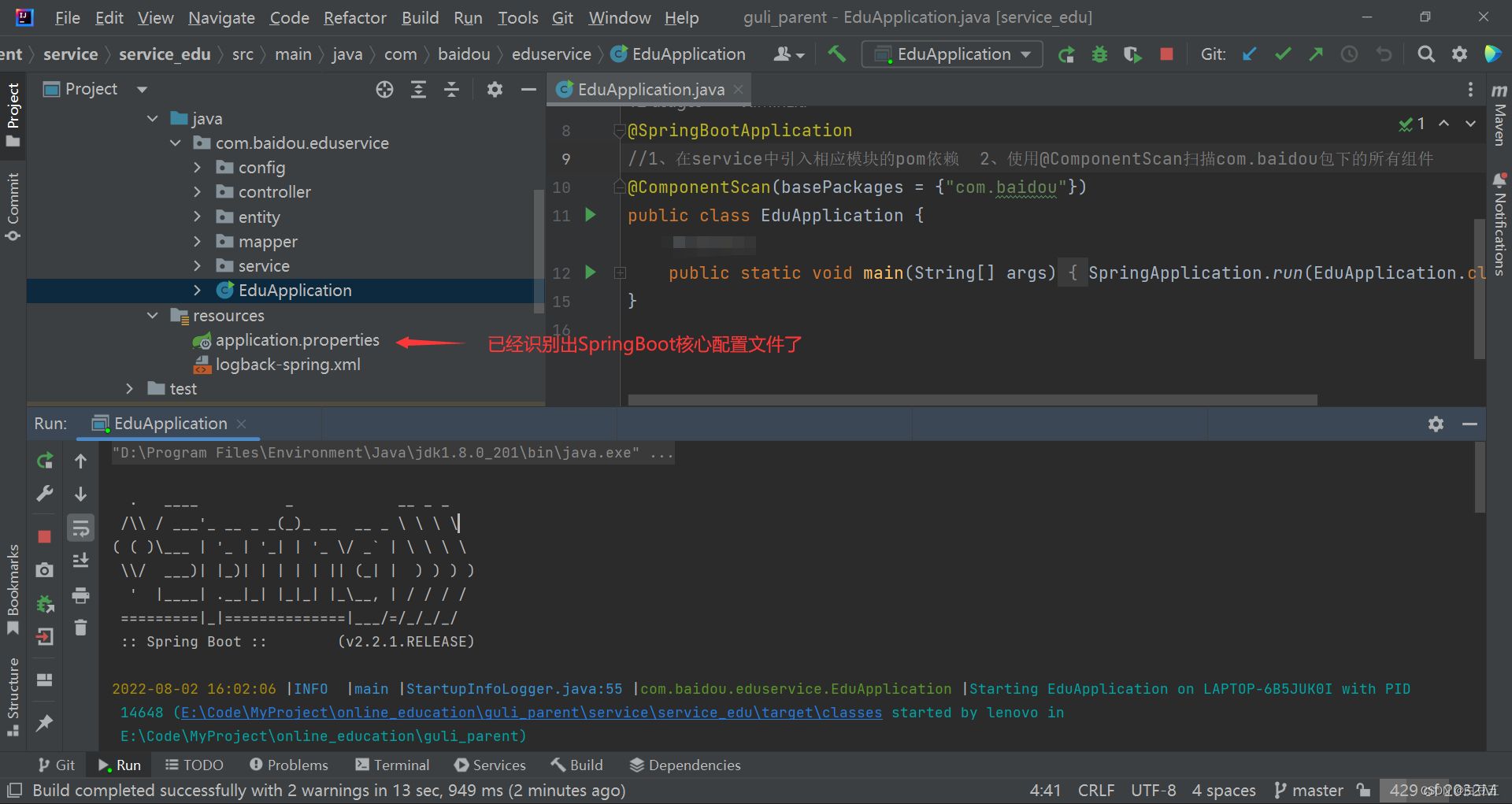Collapse all in Project panel
The image size is (1512, 804).
point(451,90)
